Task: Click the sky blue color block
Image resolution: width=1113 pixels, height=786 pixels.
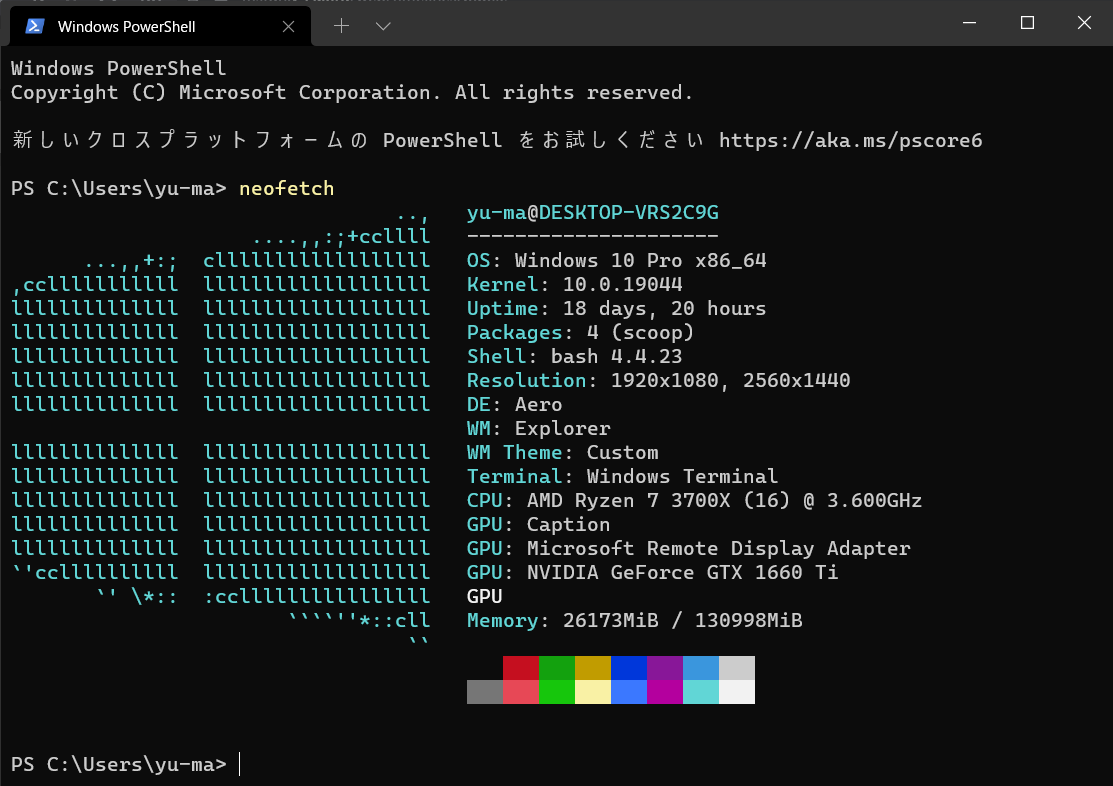Action: 701,668
